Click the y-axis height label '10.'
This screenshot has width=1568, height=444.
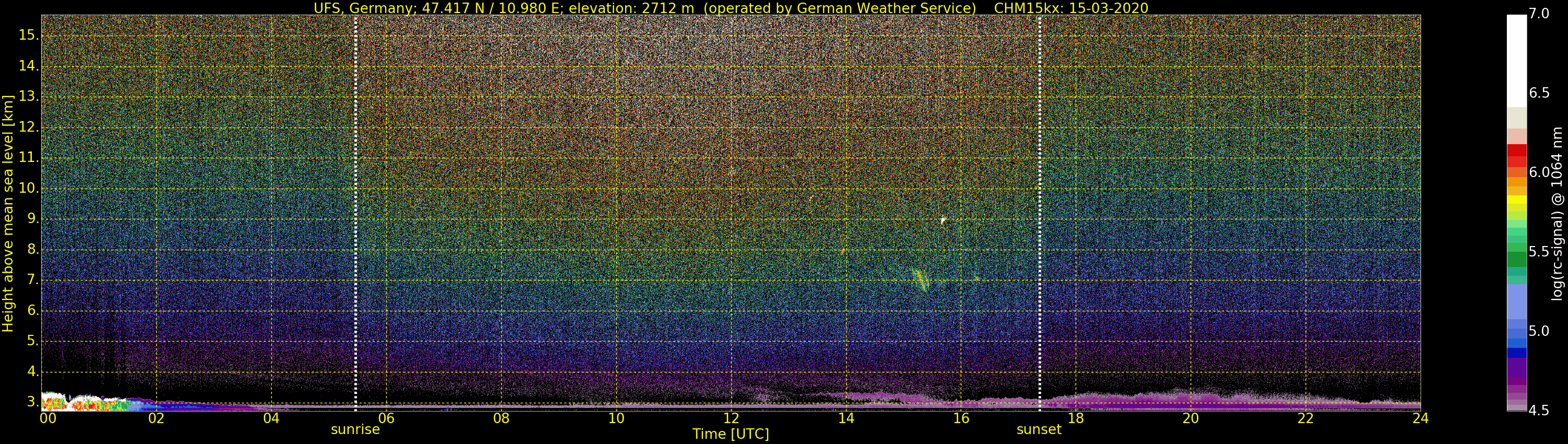pyautogui.click(x=29, y=189)
